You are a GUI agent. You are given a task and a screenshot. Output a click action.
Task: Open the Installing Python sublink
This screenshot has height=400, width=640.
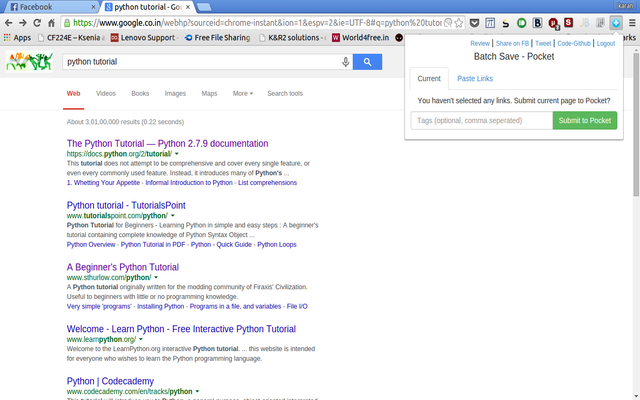(160, 306)
